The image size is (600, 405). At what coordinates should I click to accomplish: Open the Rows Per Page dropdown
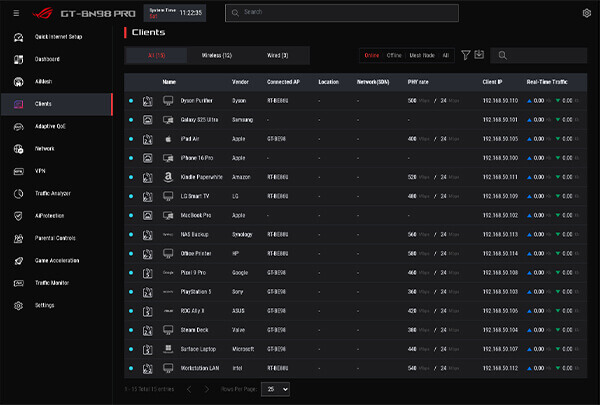point(275,389)
